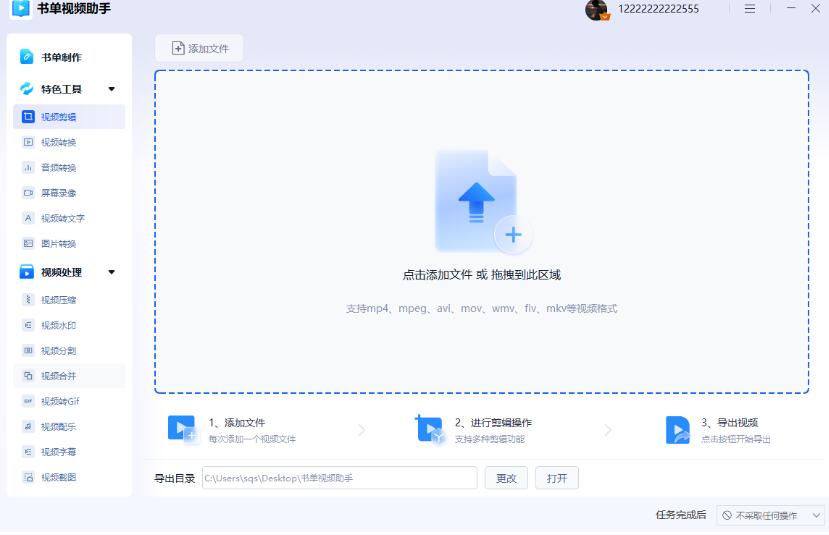Screen dimensions: 829x535
Task: Open the 视频合并 tool icon
Action: pyautogui.click(x=29, y=376)
